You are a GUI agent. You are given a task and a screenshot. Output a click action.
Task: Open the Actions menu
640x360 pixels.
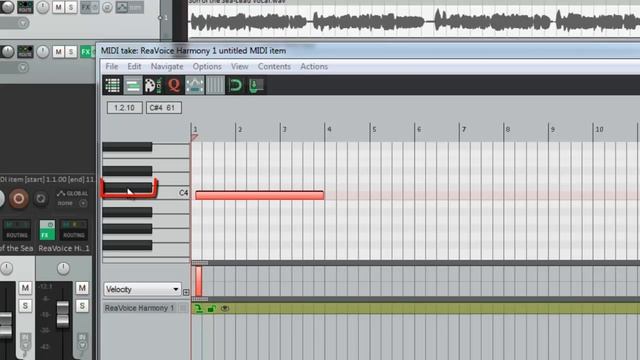click(x=314, y=67)
